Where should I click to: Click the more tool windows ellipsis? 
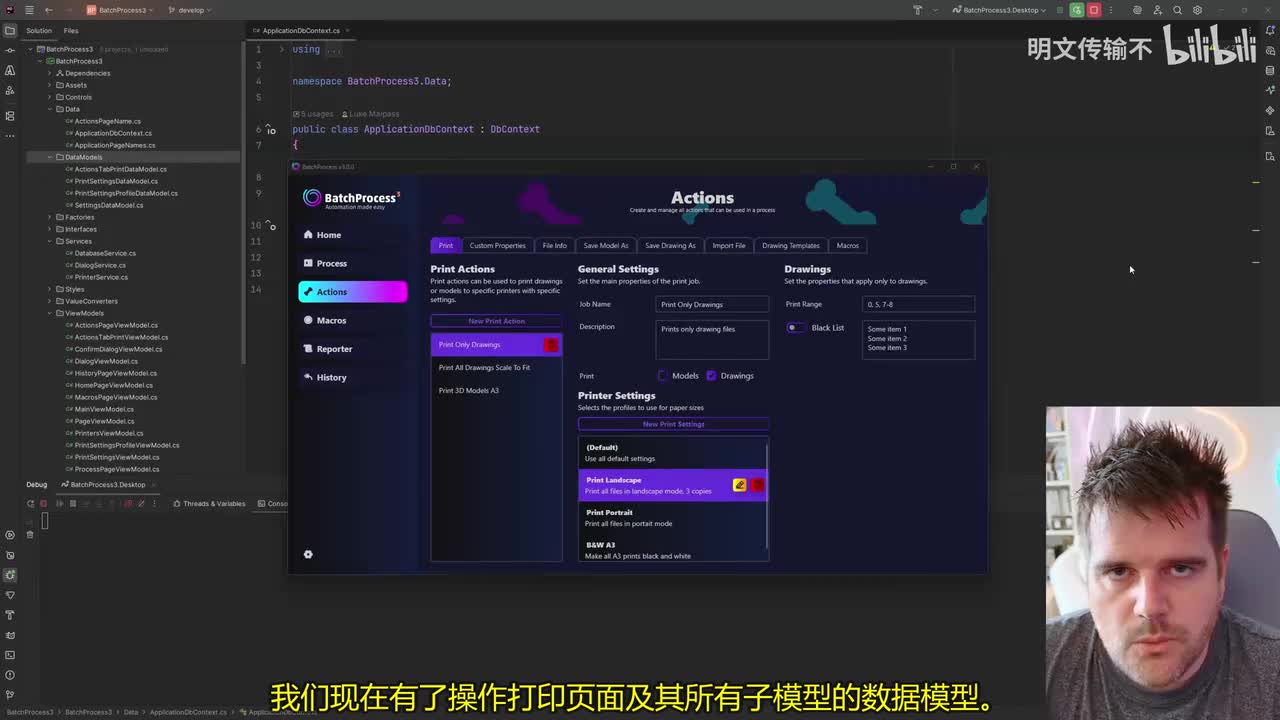pyautogui.click(x=10, y=135)
